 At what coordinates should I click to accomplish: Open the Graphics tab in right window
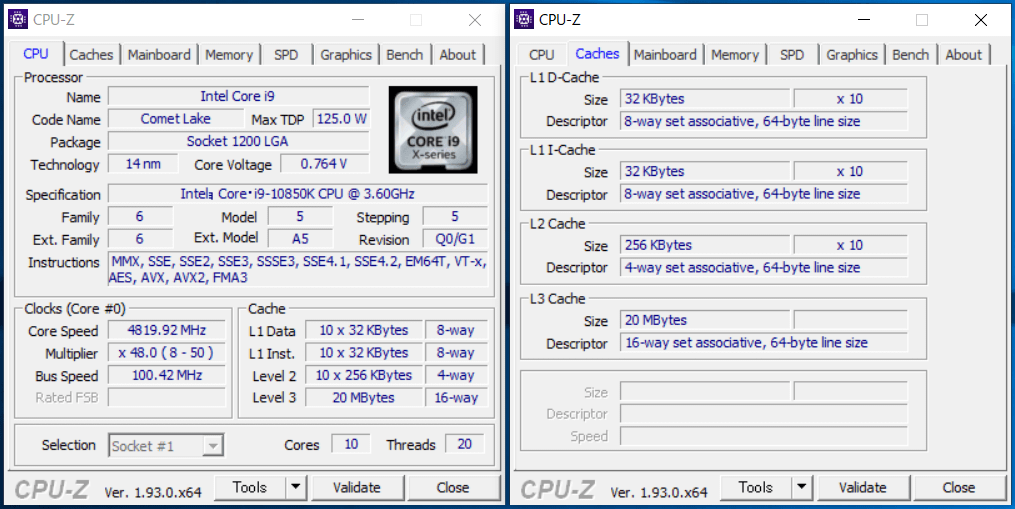[852, 55]
